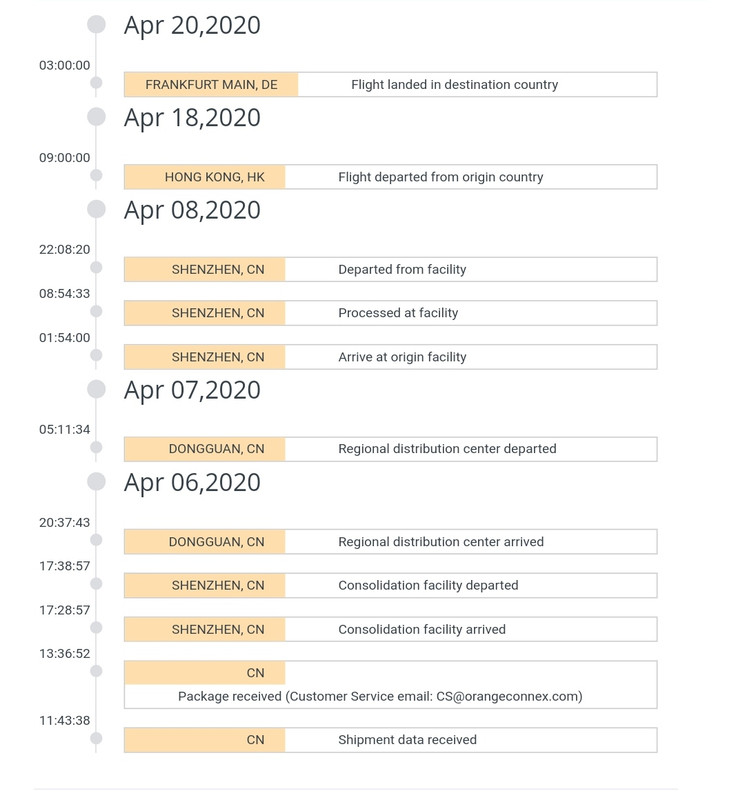The width and height of the screenshot is (745, 800).
Task: Click the Apr 08,2020 timeline date marker
Action: point(96,209)
